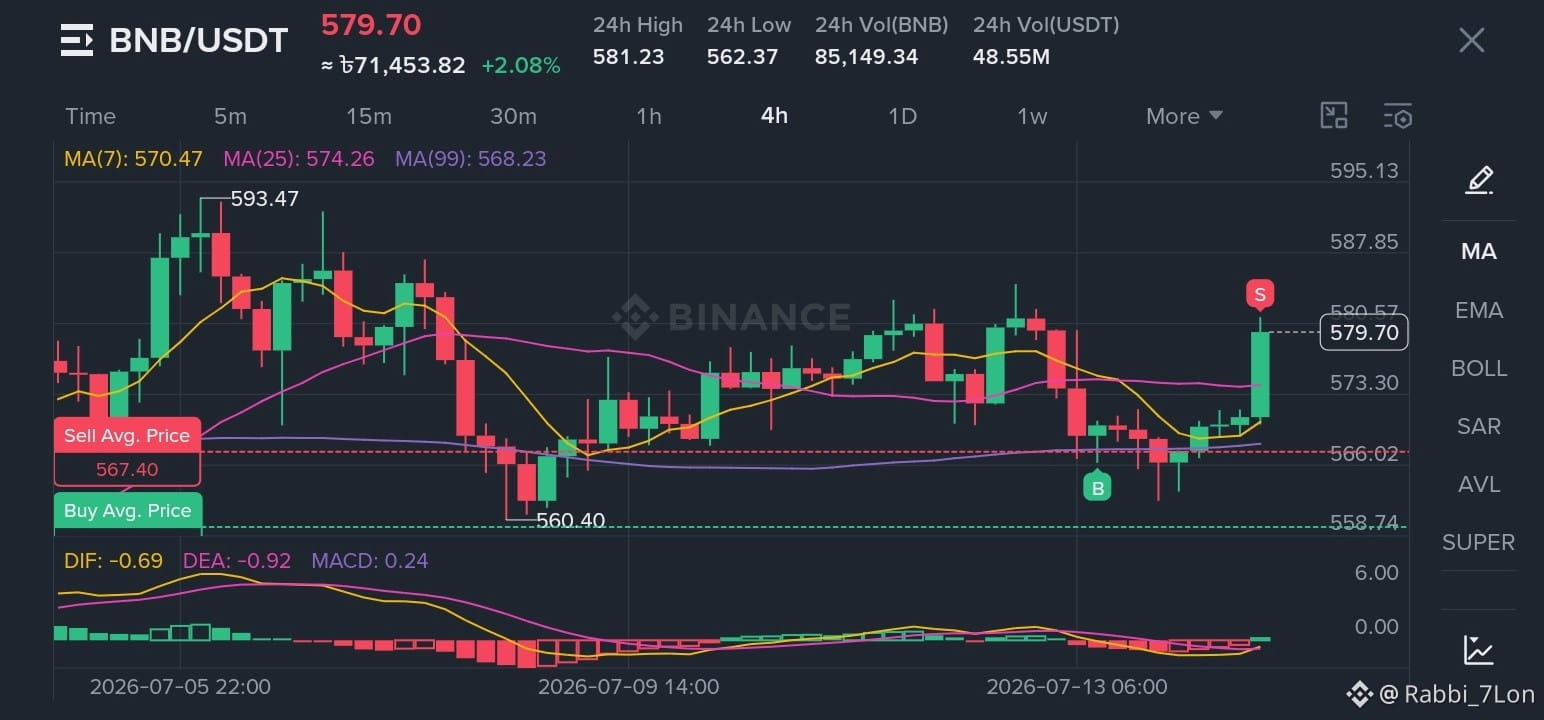Tap the 24h Vol(BNB) value 85,149.34
The image size is (1544, 720).
click(866, 57)
